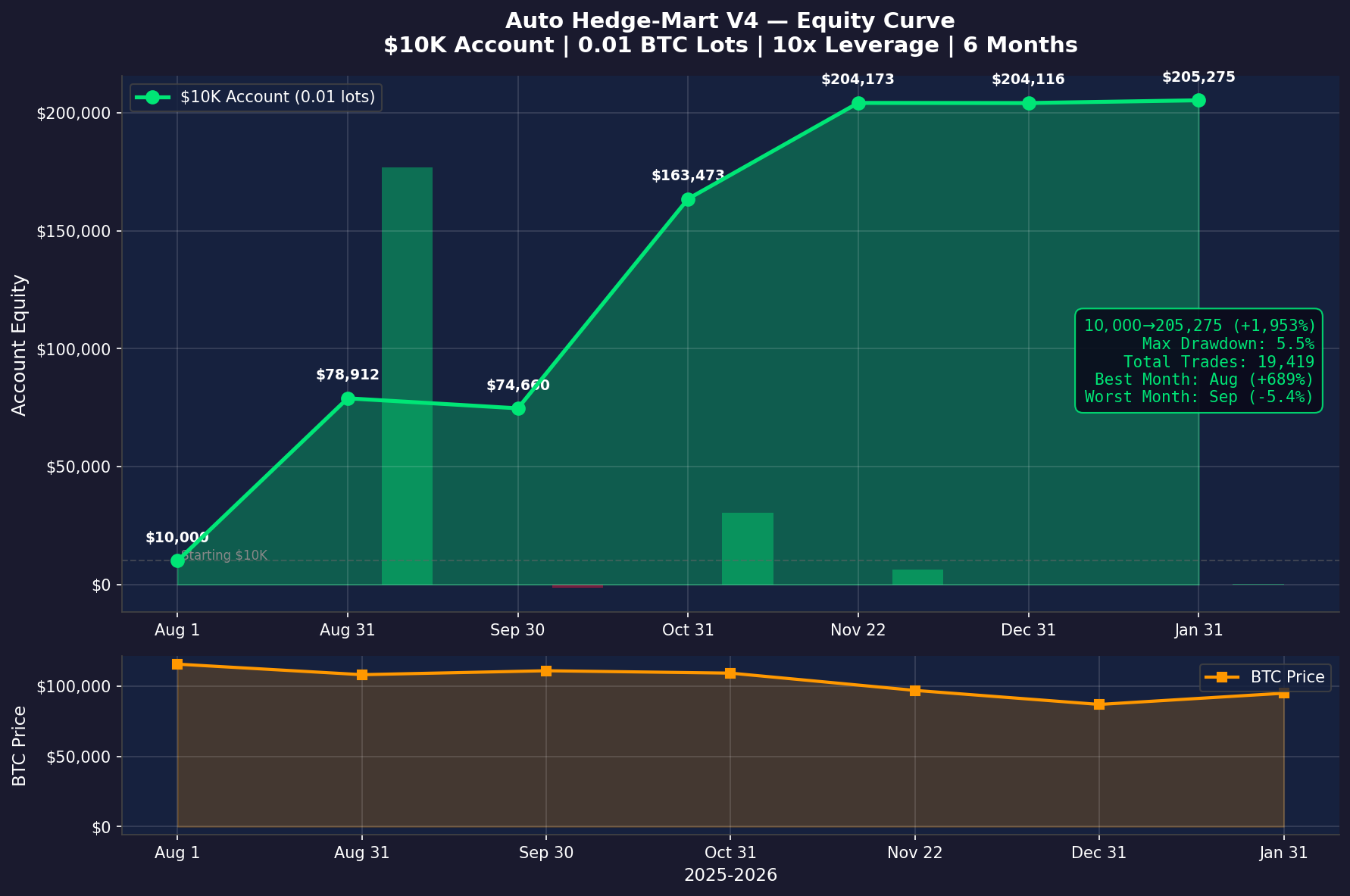Screen dimensions: 1350x896
Task: Click the 2025-2026 x-axis label
Action: 730,876
